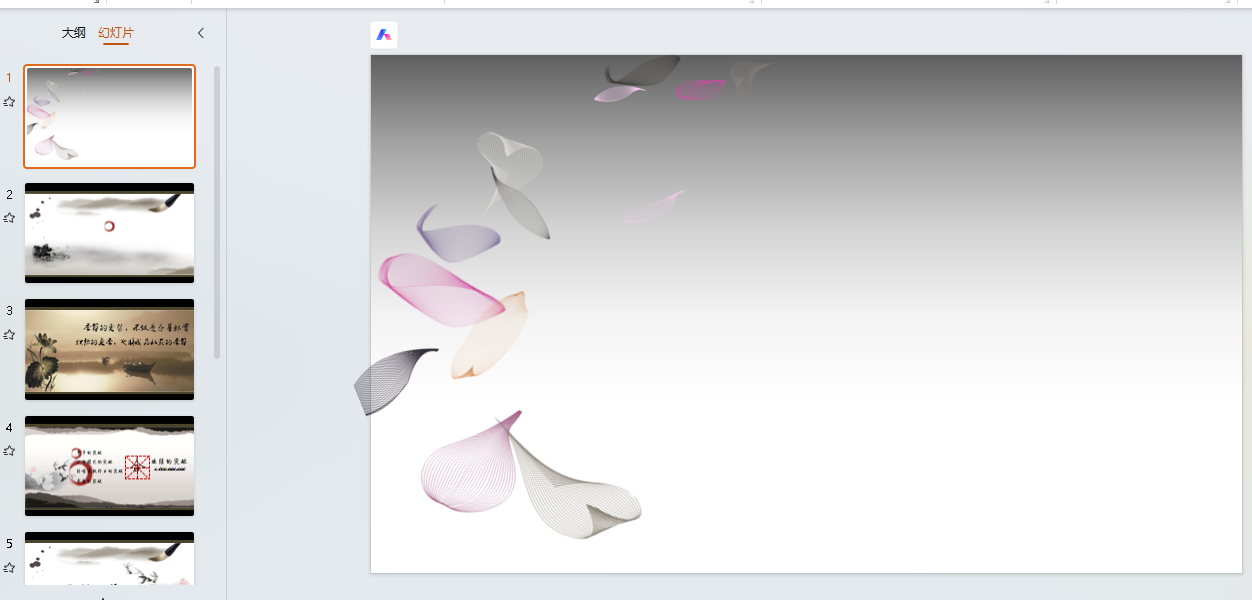
Task: Switch to the 大纲 outline tab
Action: (x=73, y=33)
